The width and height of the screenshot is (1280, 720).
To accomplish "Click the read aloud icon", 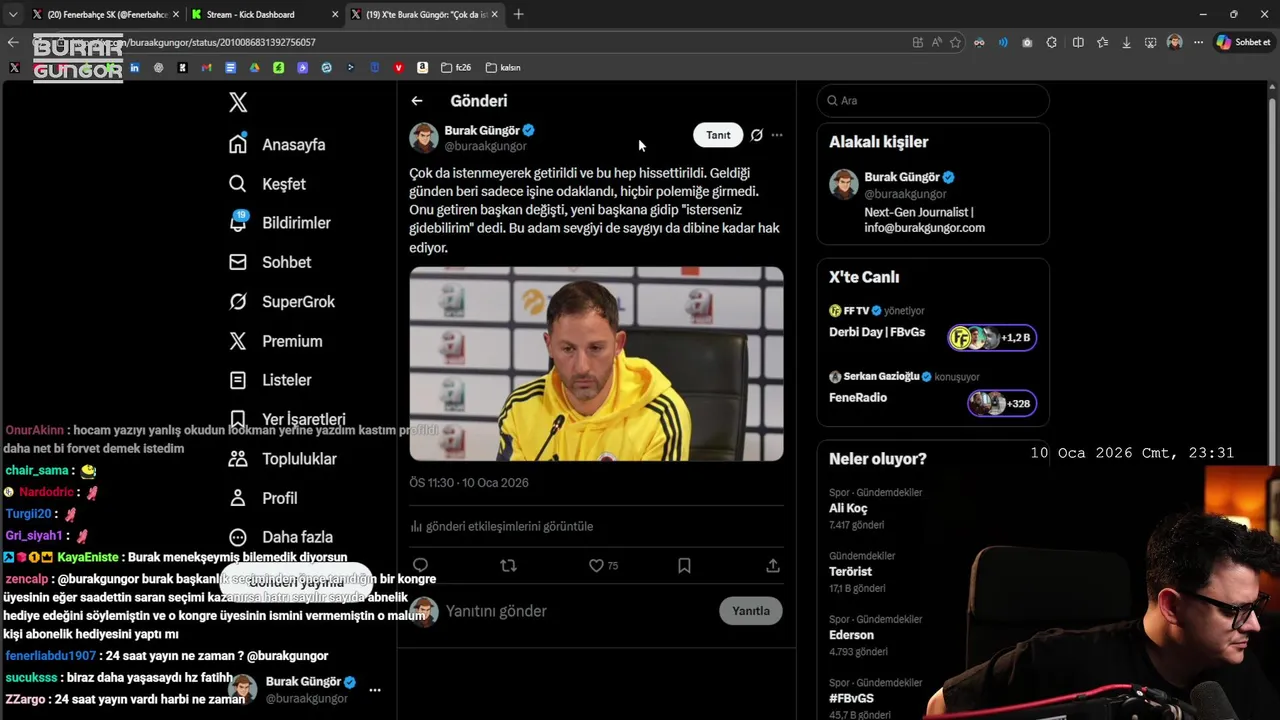I will 936,42.
